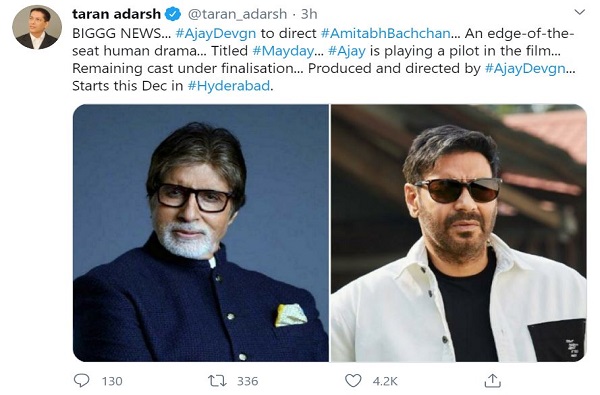The image size is (600, 395).
Task: Open taran adarsh profile picture
Action: [37, 27]
